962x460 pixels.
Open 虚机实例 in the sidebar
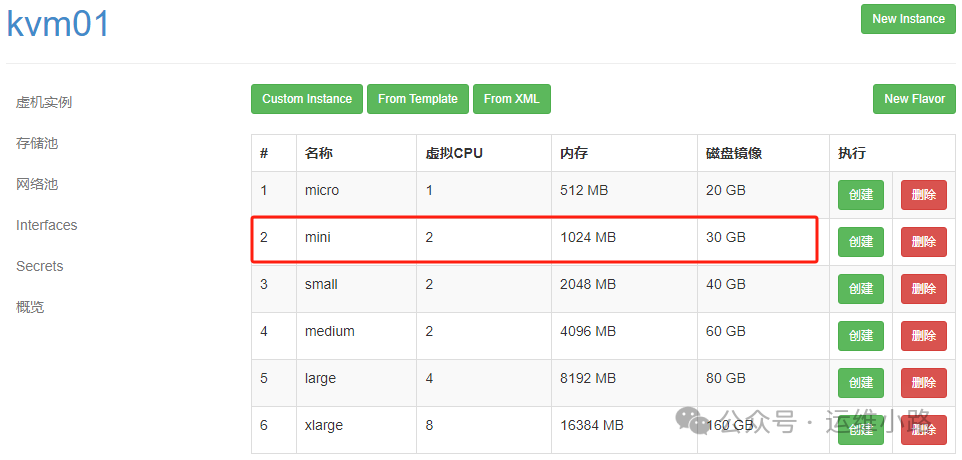pos(44,102)
